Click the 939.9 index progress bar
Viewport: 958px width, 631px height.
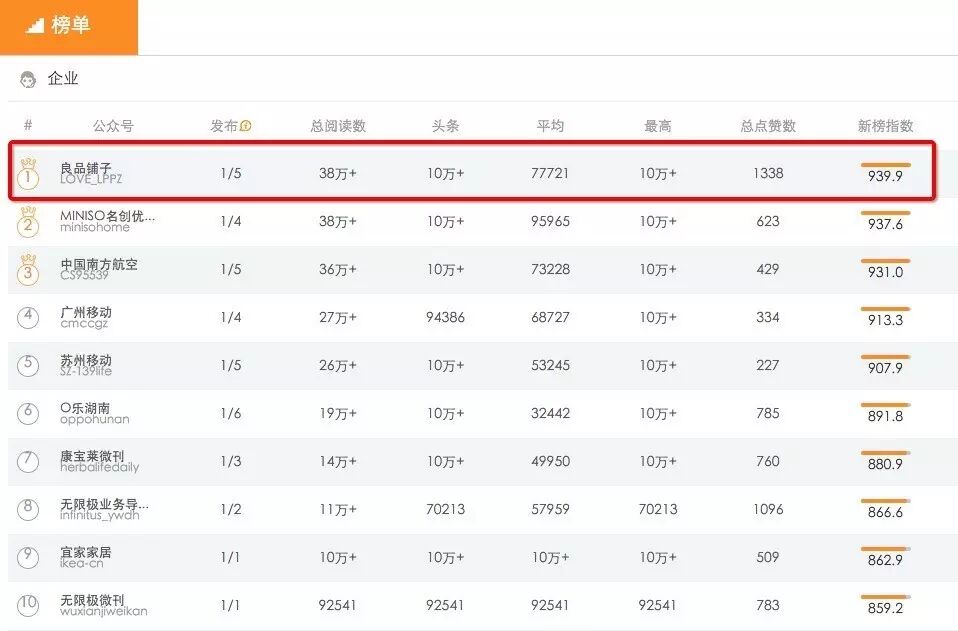(x=885, y=164)
